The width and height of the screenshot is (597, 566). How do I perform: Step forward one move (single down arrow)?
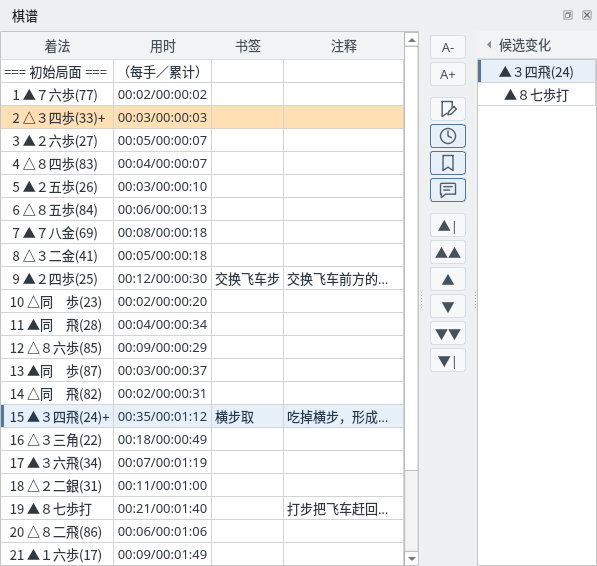(448, 306)
